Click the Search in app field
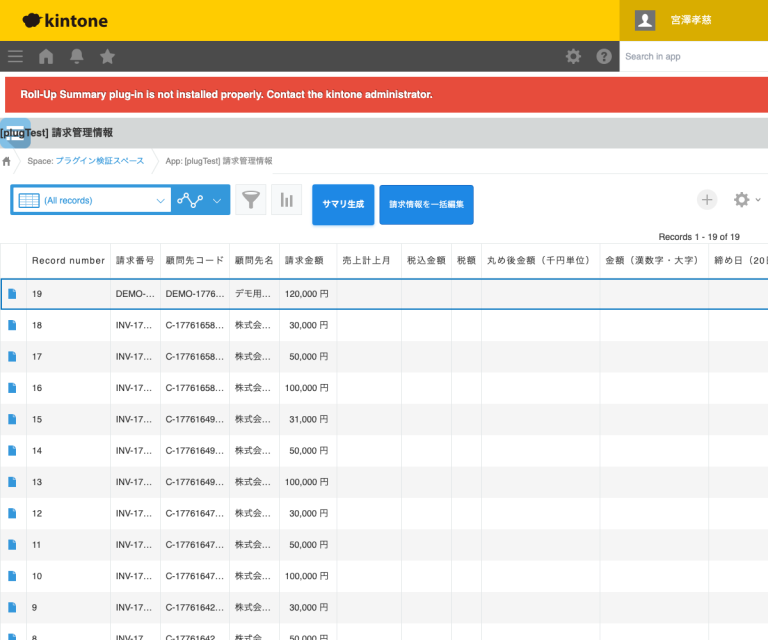The height and width of the screenshot is (640, 768). click(692, 57)
